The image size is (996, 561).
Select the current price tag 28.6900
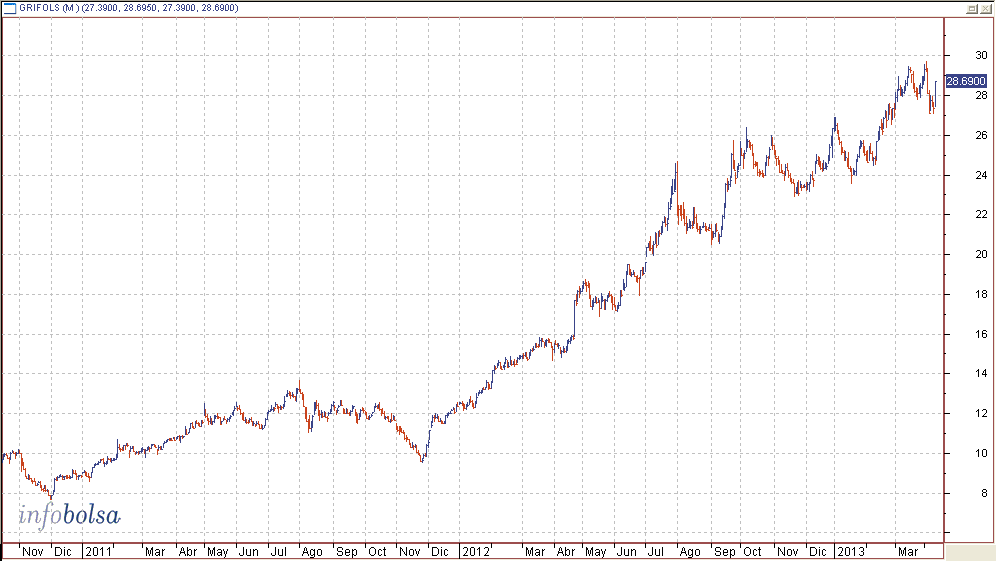966,81
